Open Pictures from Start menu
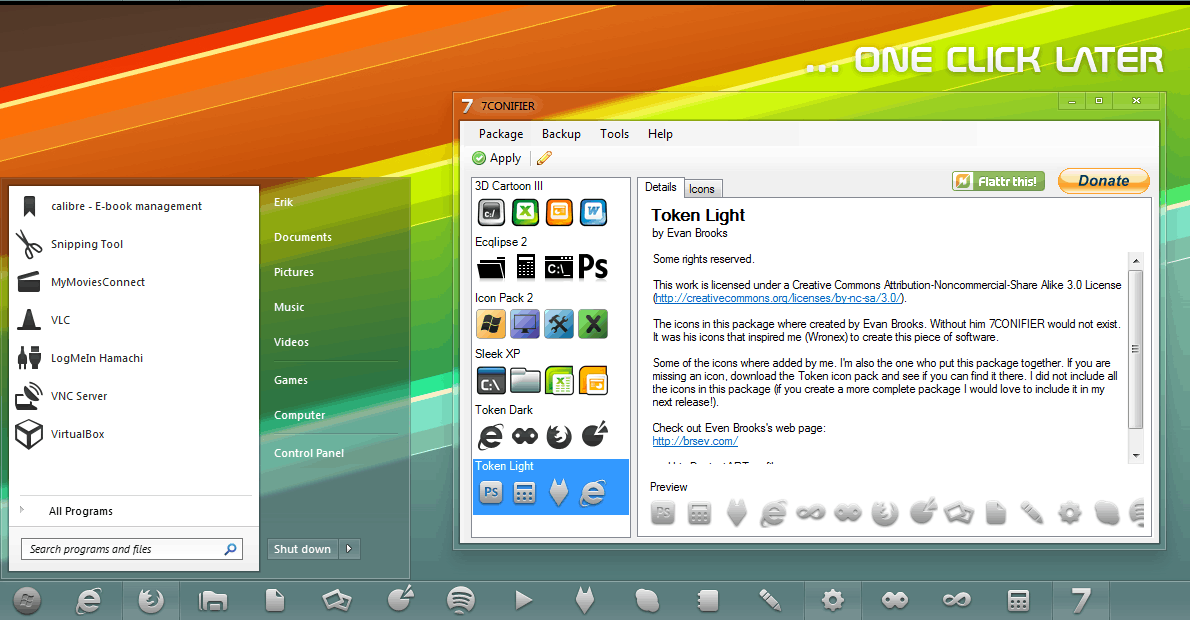Image resolution: width=1190 pixels, height=620 pixels. [x=294, y=272]
